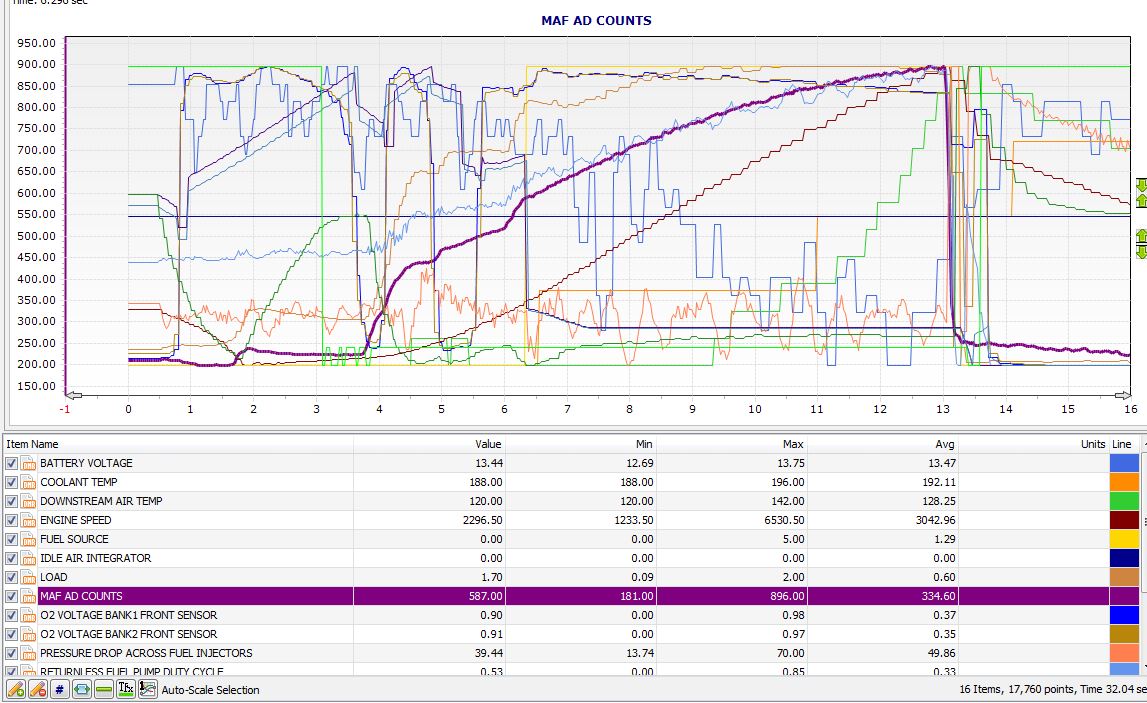Click the remove item pencil icon

coord(38,689)
